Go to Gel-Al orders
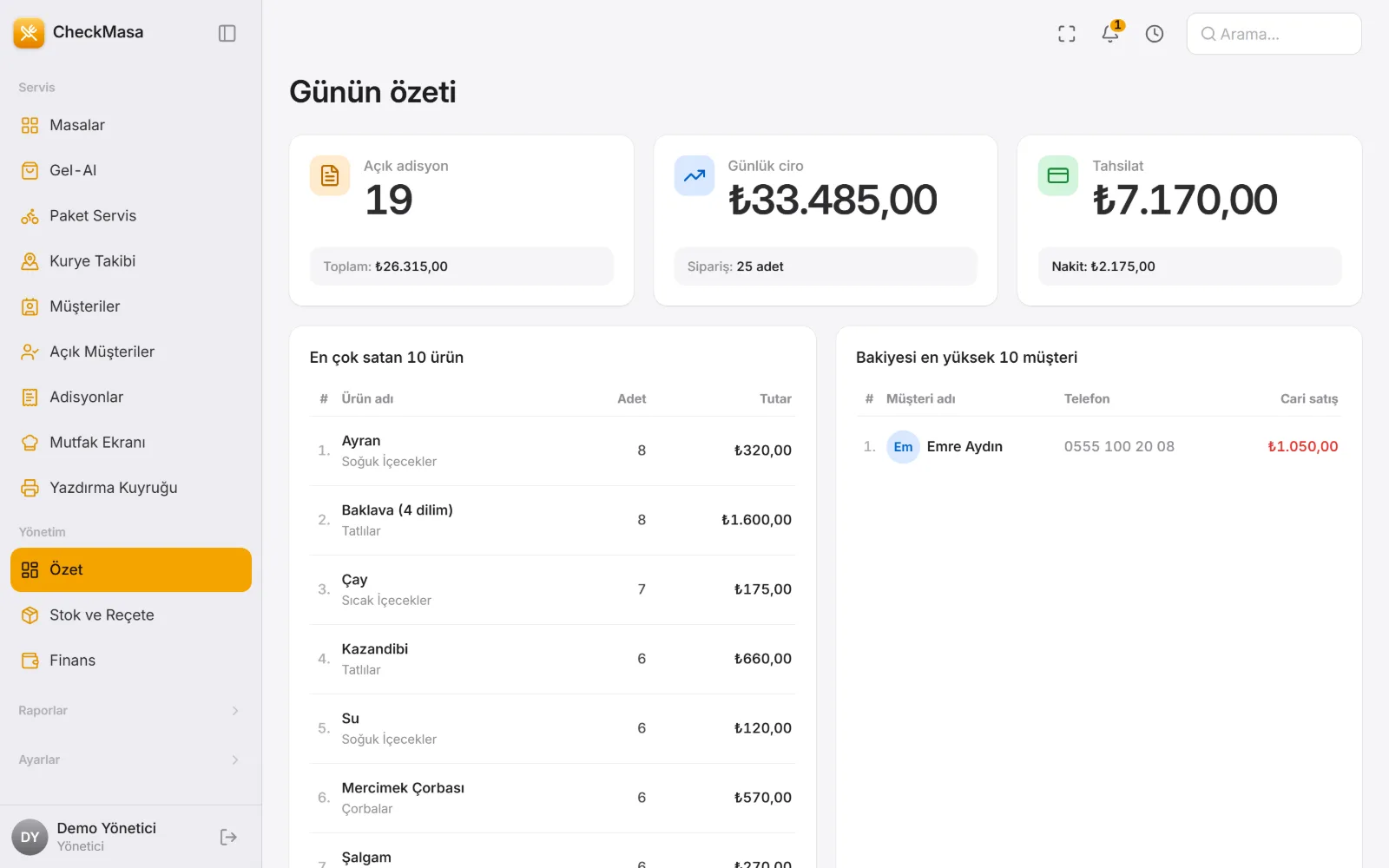 (131, 170)
